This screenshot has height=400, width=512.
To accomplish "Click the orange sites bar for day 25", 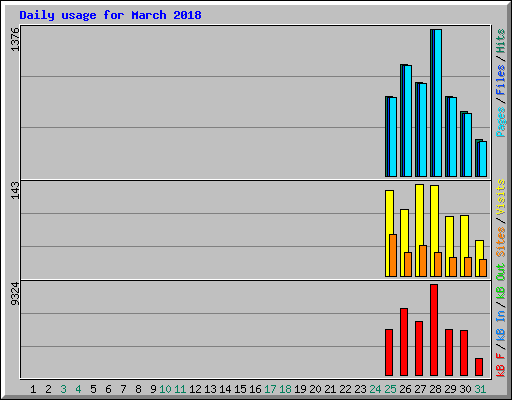I will tap(393, 256).
